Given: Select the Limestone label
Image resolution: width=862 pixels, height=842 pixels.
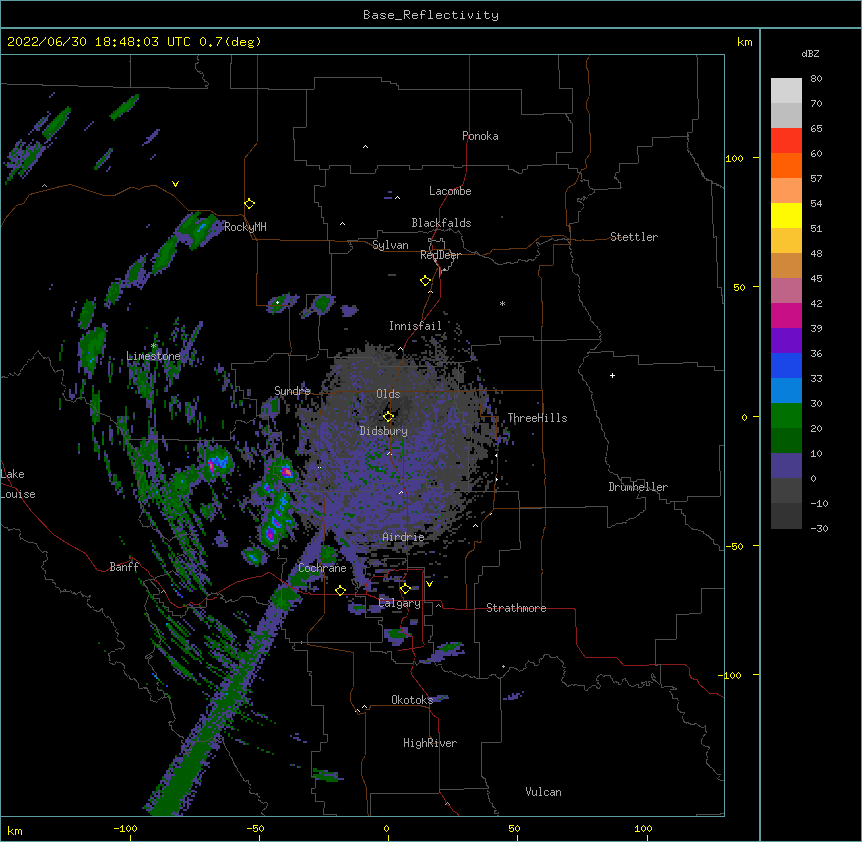Looking at the screenshot, I should click(x=153, y=356).
